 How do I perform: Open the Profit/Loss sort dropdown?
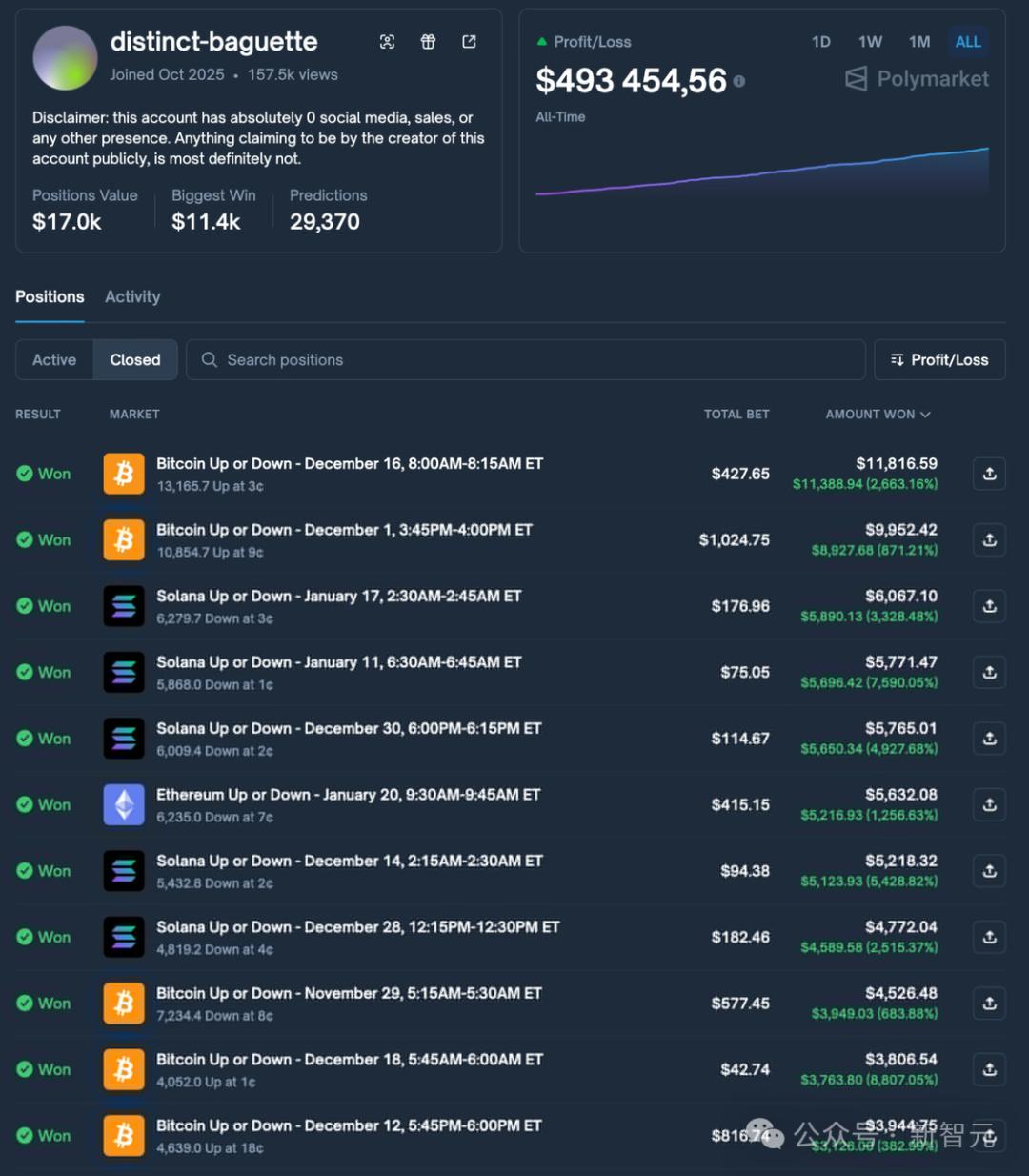(939, 359)
